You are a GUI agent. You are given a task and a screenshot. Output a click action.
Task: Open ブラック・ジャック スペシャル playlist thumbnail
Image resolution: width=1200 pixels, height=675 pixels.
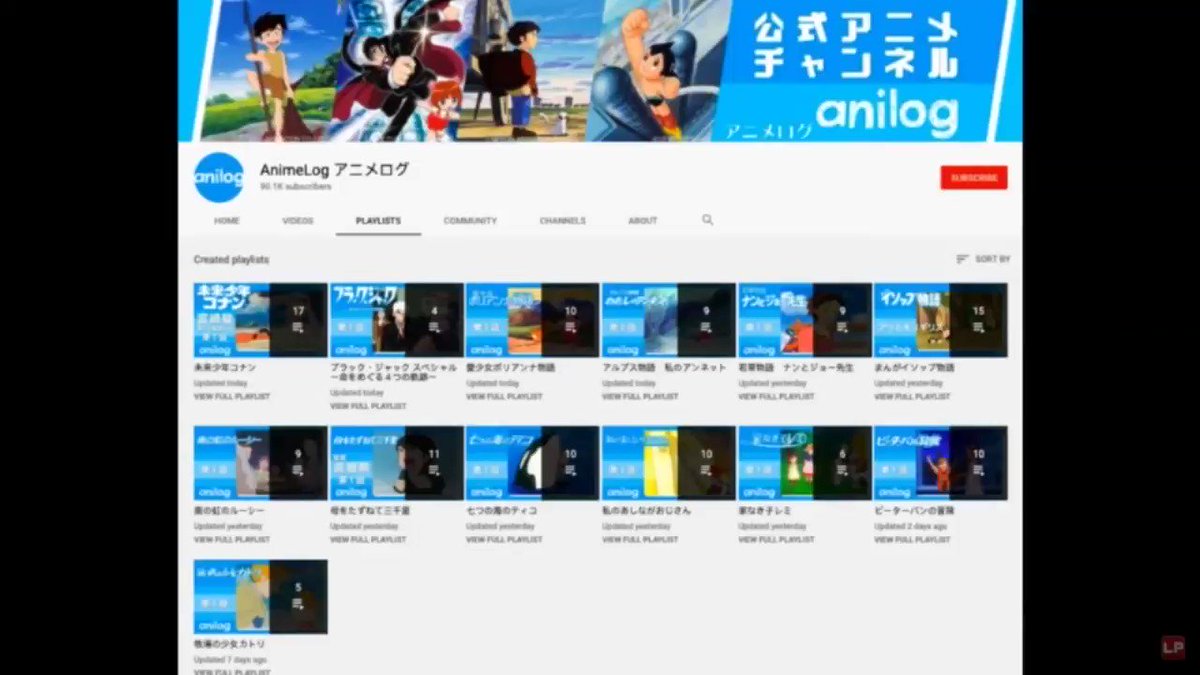coord(397,320)
